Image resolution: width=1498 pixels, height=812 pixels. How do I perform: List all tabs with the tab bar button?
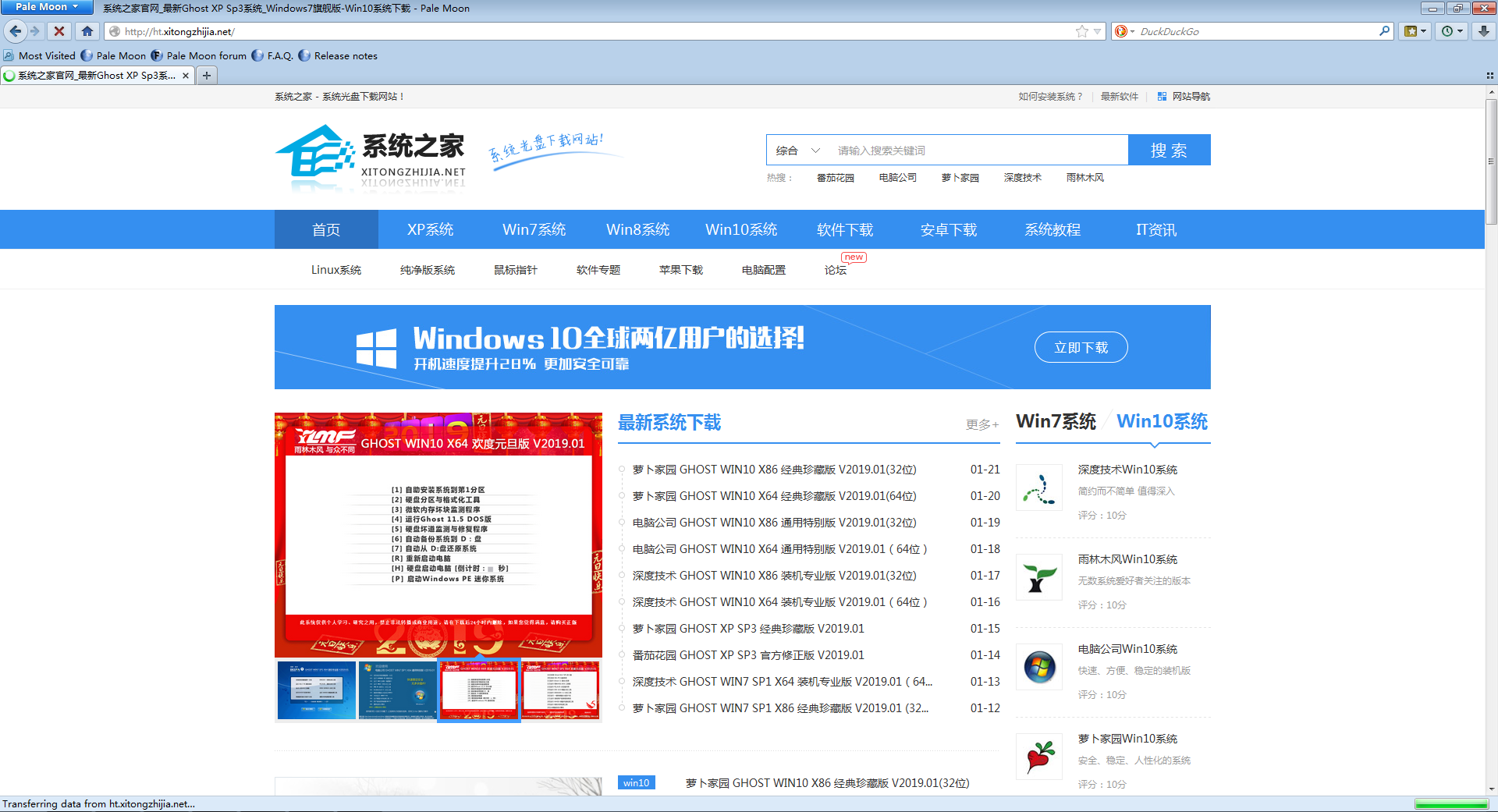coord(1489,76)
